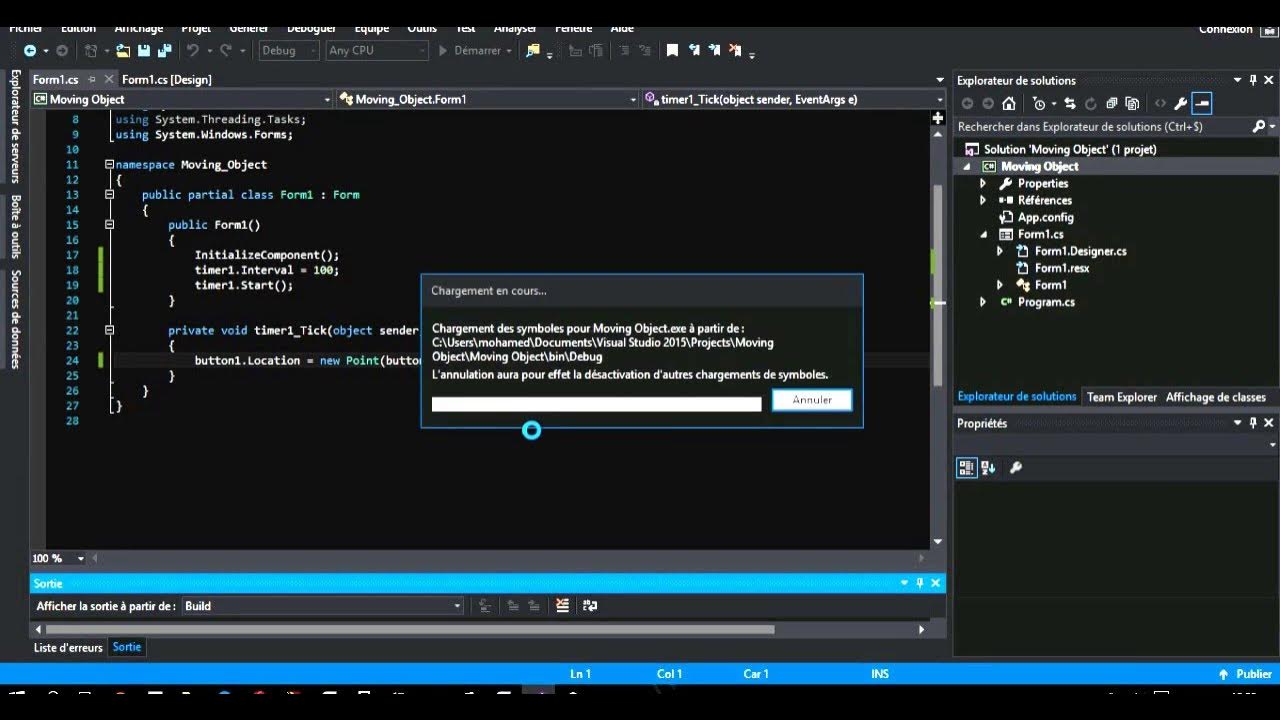The height and width of the screenshot is (720, 1280).
Task: Click View Code icon in Solution Explorer
Action: pyautogui.click(x=1160, y=103)
